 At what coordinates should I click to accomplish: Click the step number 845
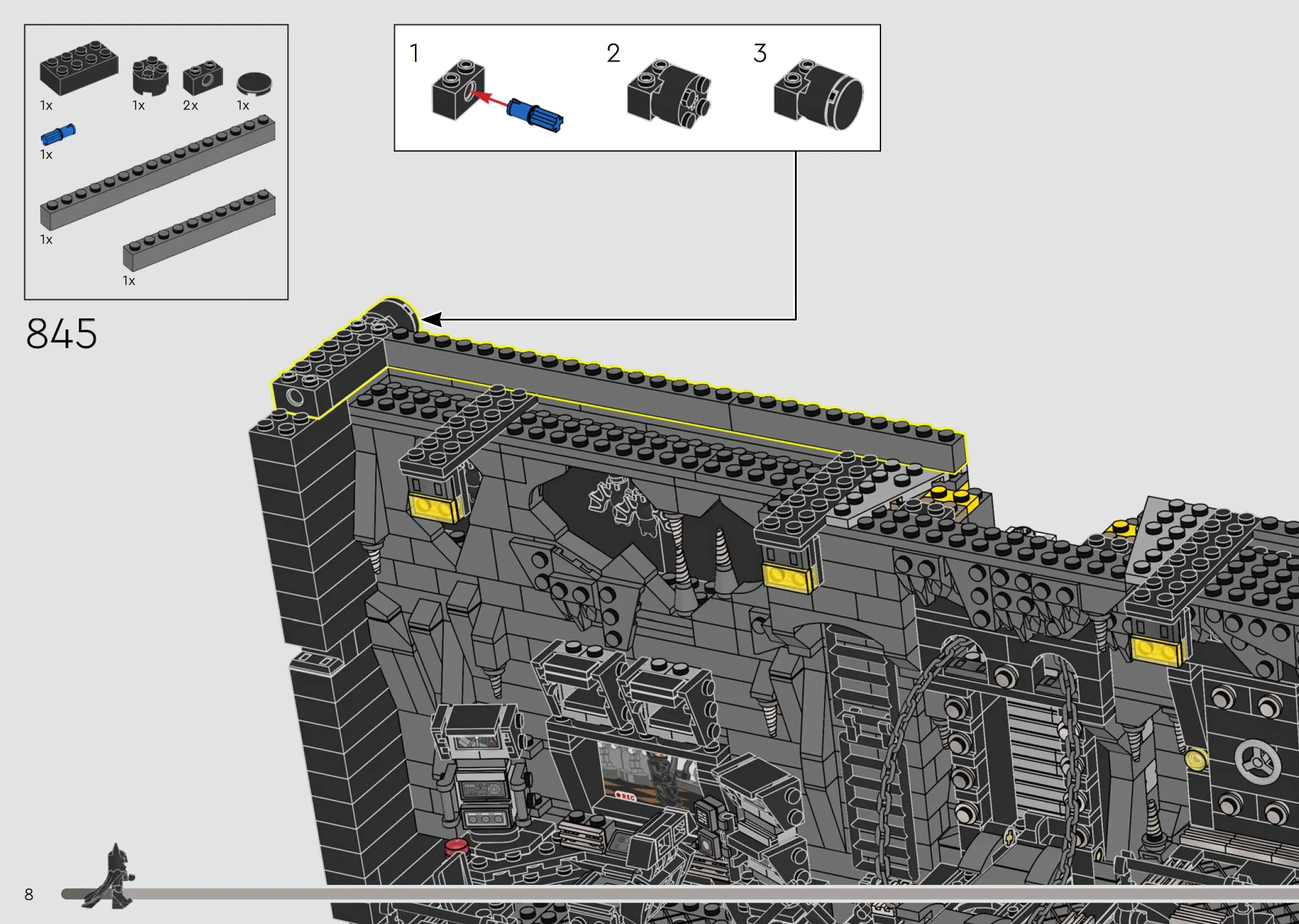click(x=61, y=334)
